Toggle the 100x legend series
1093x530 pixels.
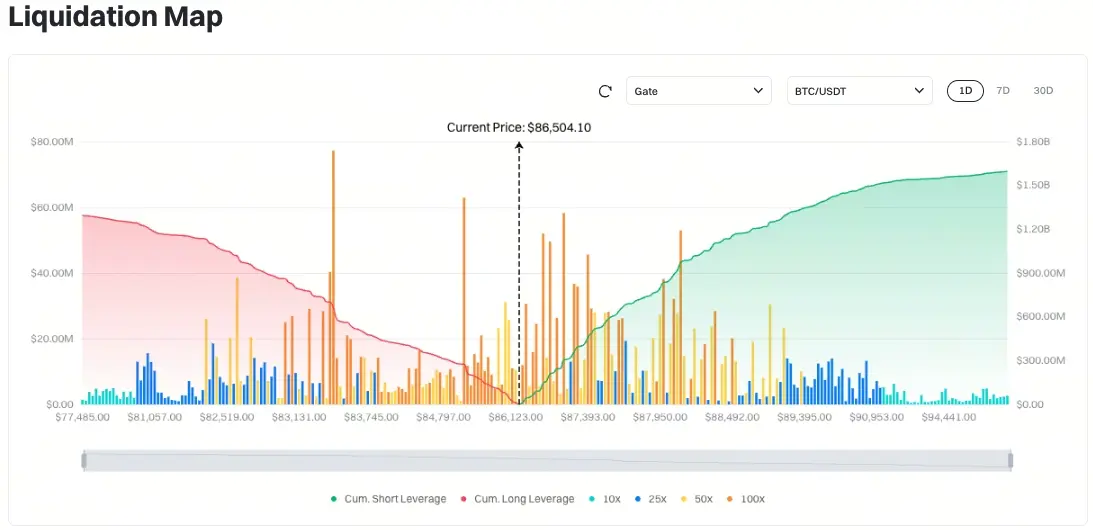[x=745, y=499]
